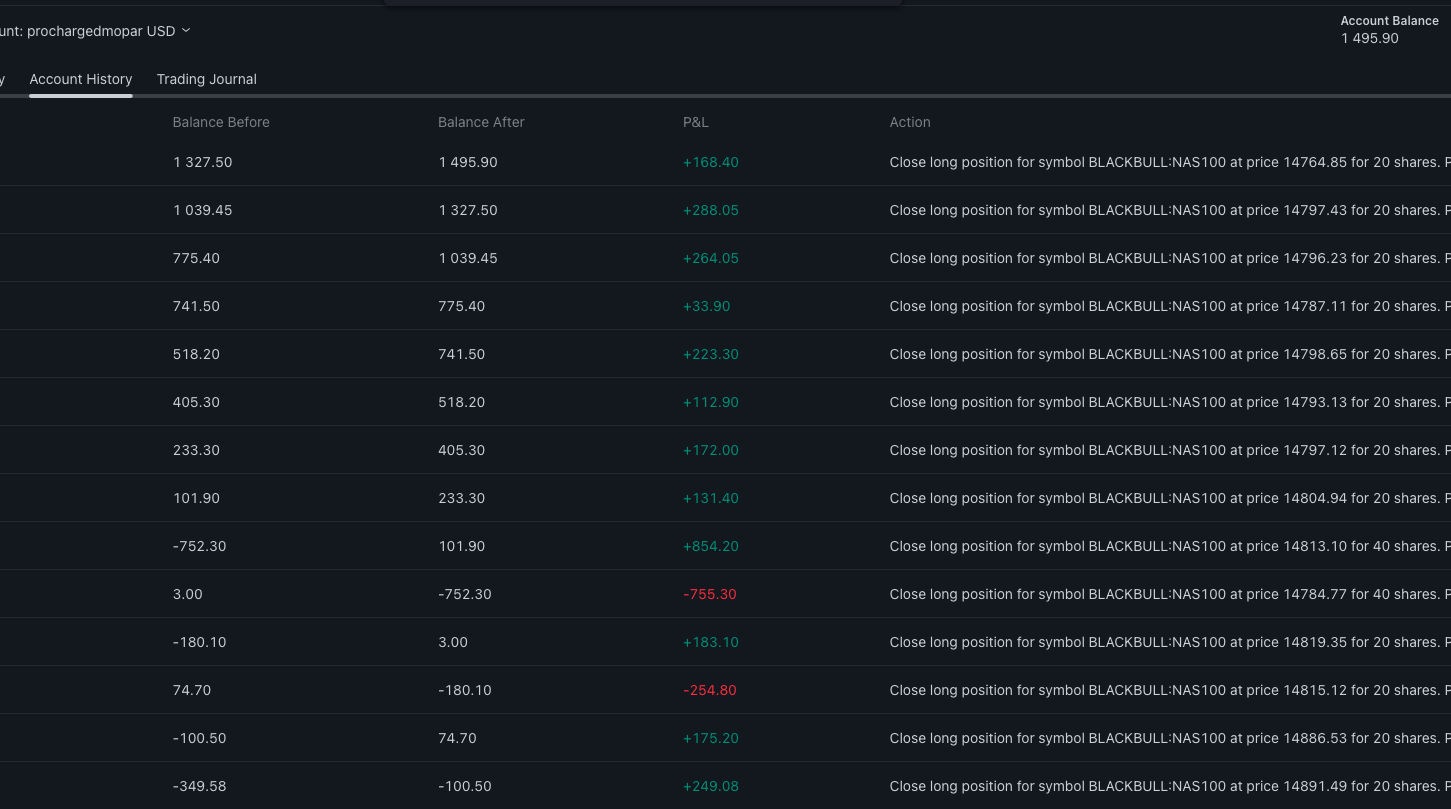Click the row showing -254.80 loss
This screenshot has height=809, width=1451.
710,690
